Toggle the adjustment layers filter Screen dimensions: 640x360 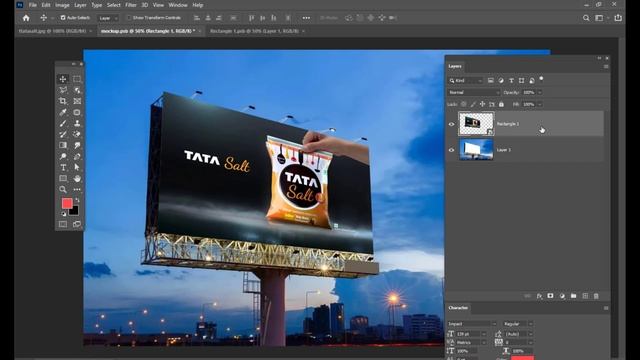pyautogui.click(x=501, y=80)
